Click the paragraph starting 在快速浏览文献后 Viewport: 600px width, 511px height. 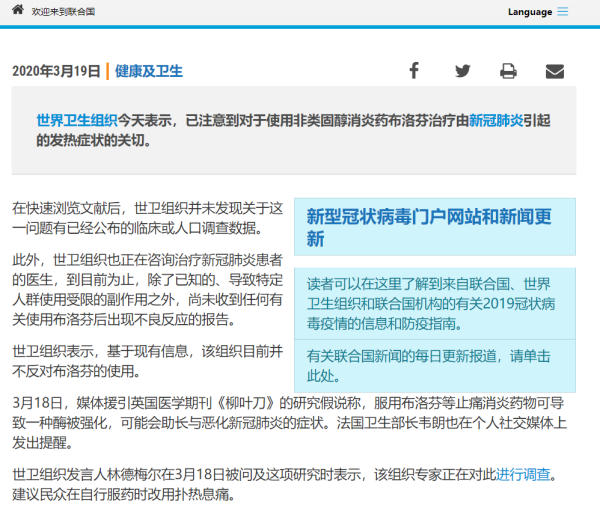click(x=148, y=218)
